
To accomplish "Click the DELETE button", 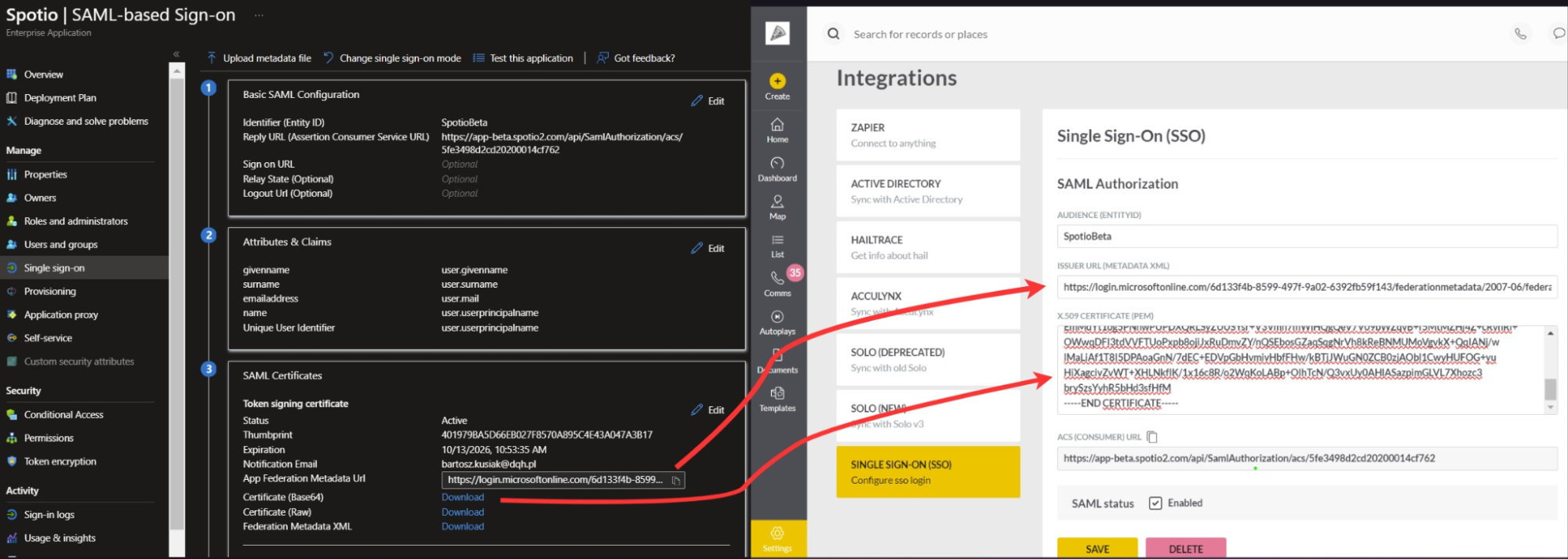I will [1185, 548].
